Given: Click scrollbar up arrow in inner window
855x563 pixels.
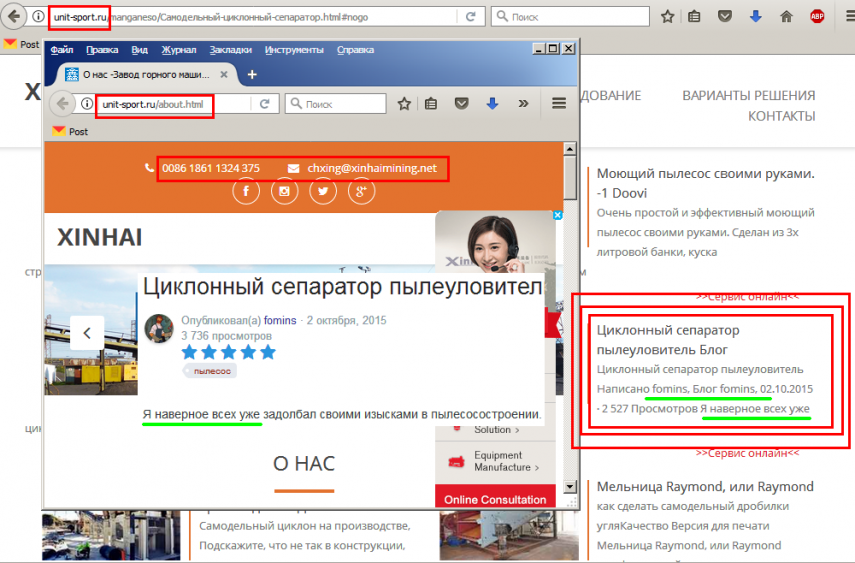Looking at the screenshot, I should (570, 149).
